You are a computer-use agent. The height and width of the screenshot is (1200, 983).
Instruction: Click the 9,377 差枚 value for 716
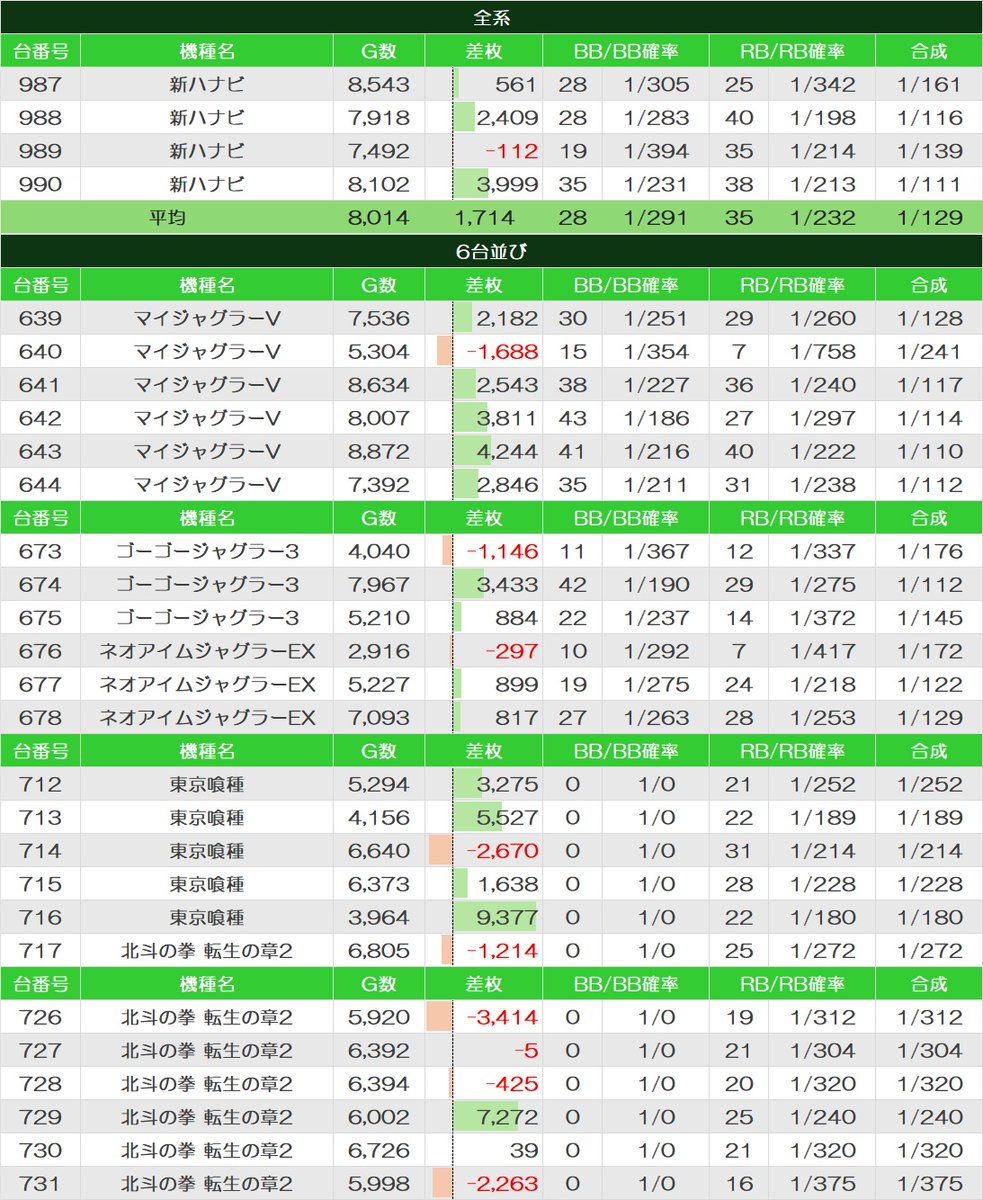point(507,918)
